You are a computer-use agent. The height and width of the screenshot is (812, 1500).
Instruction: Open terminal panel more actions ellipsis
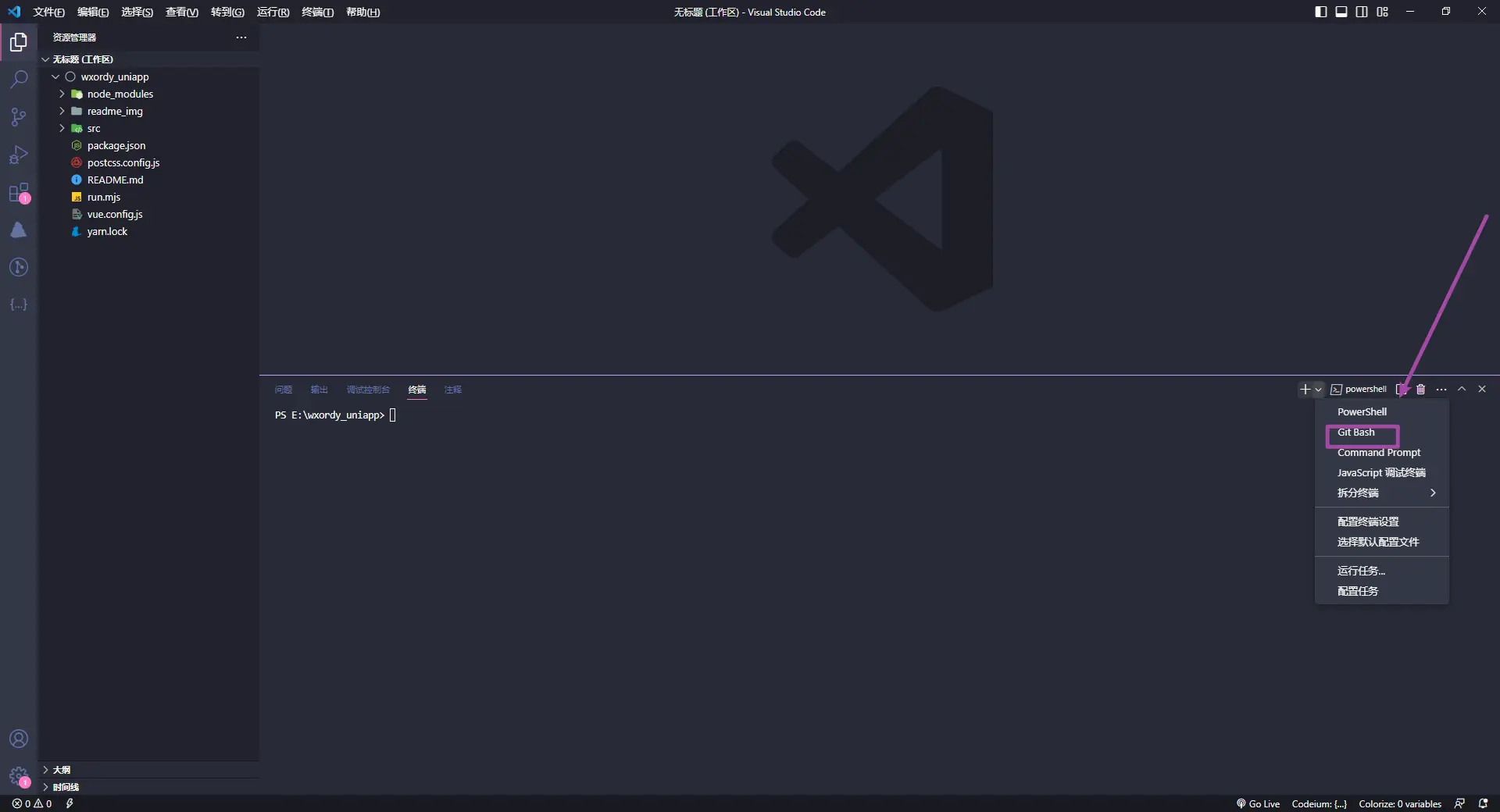1441,389
